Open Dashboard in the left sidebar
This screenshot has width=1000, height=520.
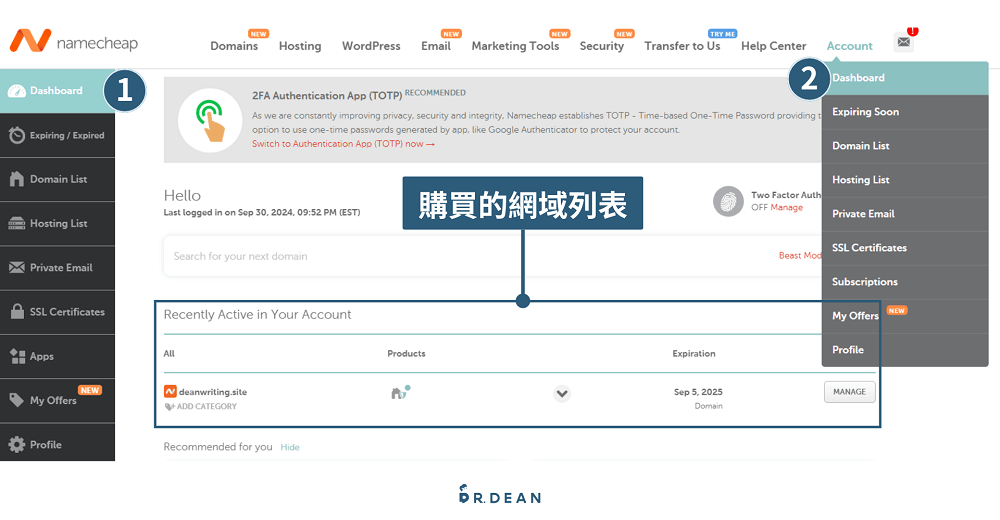pyautogui.click(x=57, y=91)
